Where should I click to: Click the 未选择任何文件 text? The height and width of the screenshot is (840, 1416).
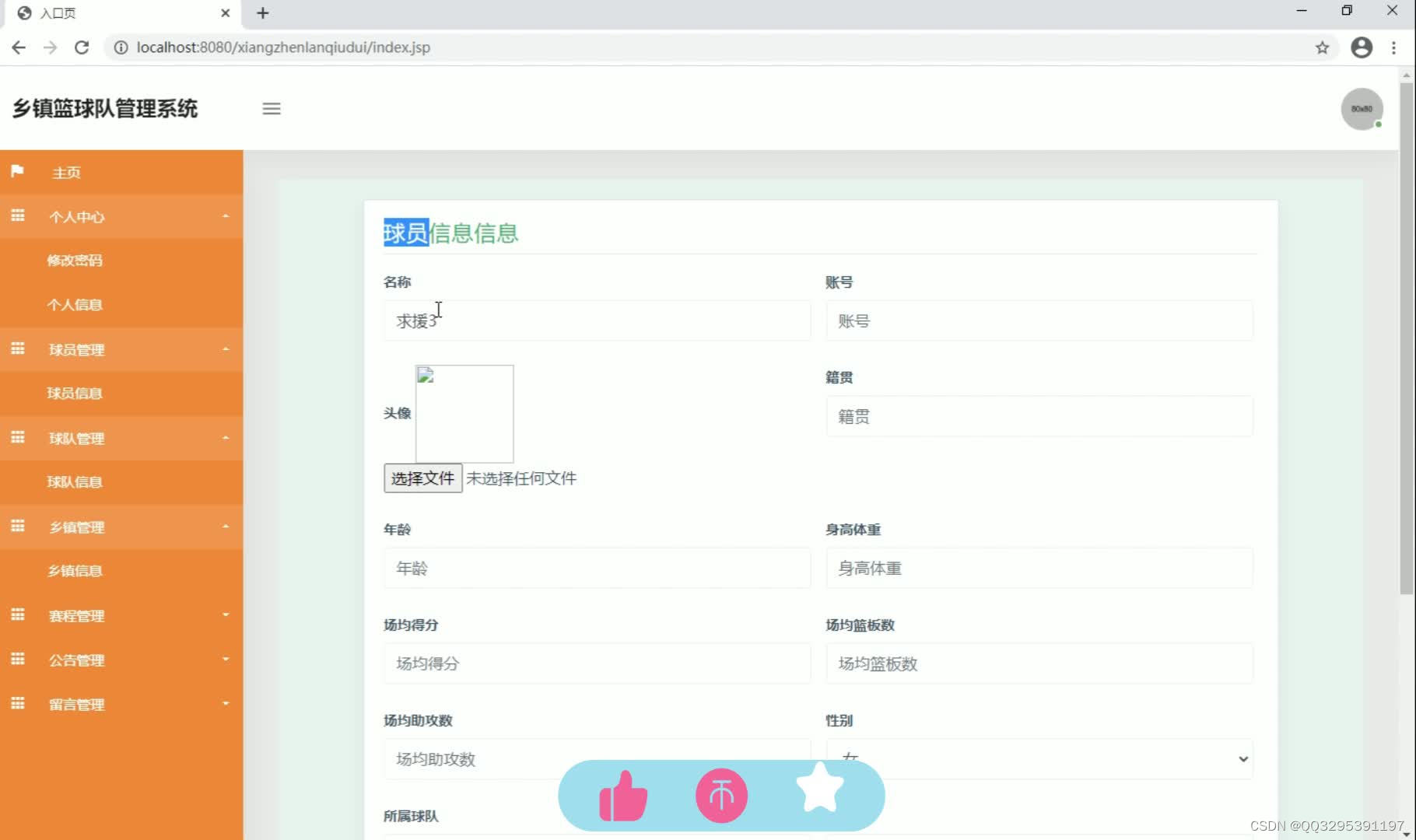[521, 478]
